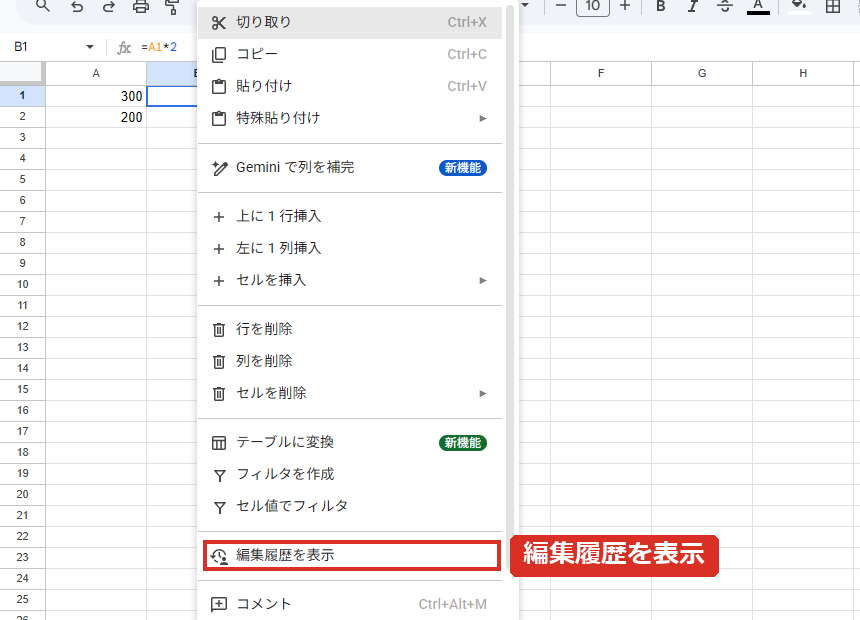Click the formula bar showing =A1*2
Viewport: 860px width, 620px height.
[x=159, y=47]
